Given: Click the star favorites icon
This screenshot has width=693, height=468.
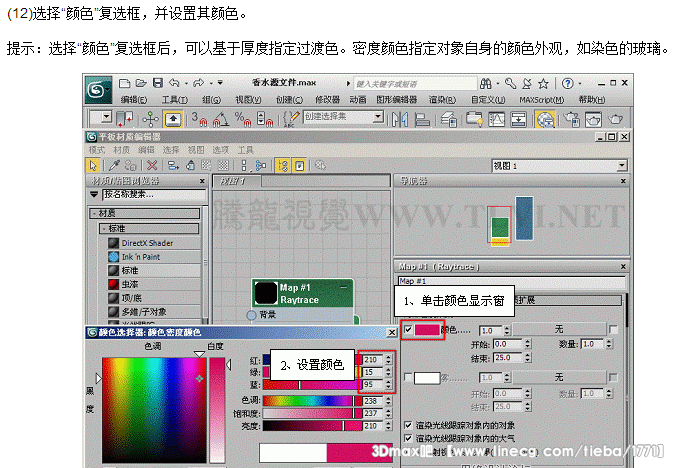Looking at the screenshot, I should pos(543,83).
